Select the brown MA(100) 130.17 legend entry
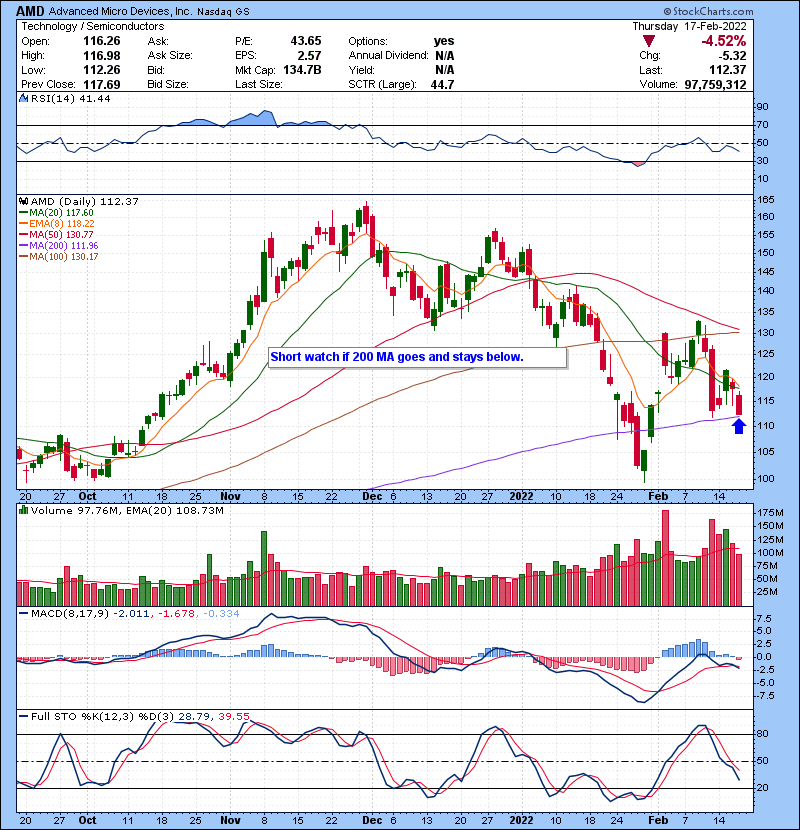800x830 pixels. pos(64,257)
